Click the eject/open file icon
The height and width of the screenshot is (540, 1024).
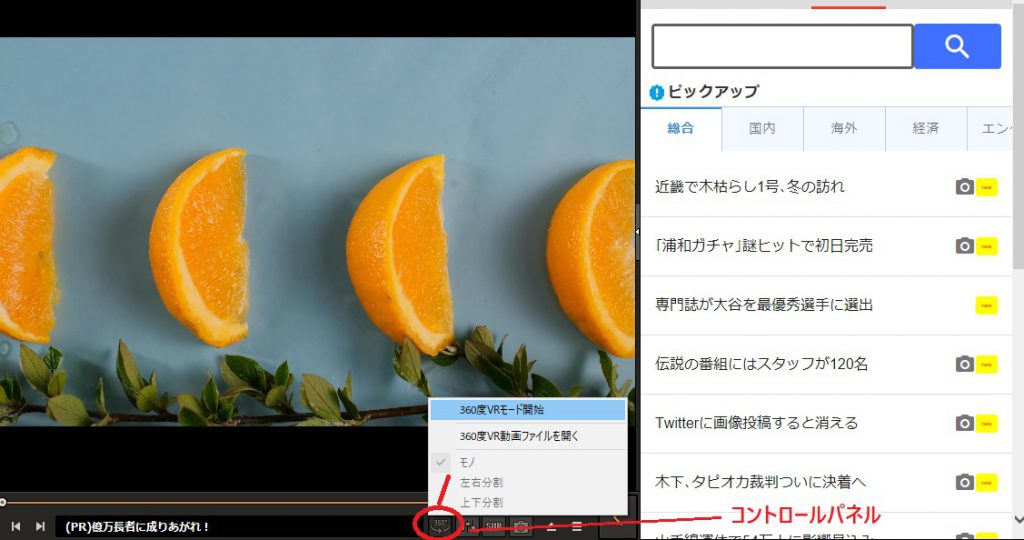click(551, 526)
